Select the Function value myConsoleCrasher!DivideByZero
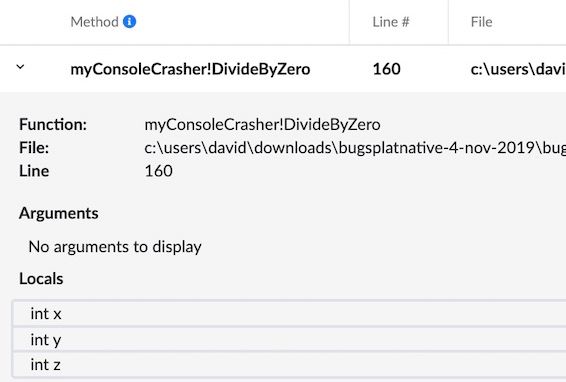This screenshot has height=382, width=566. pos(262,125)
